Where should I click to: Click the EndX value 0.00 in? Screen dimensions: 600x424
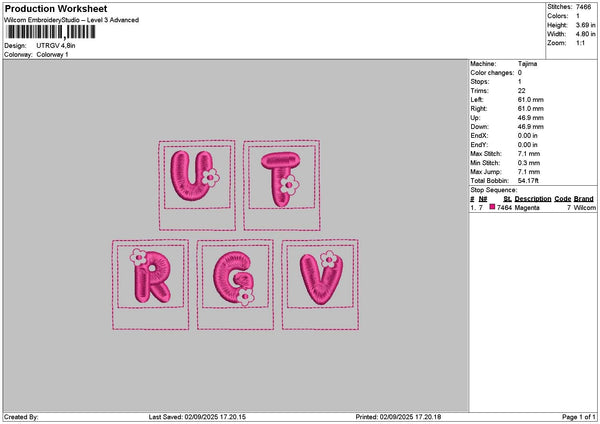(x=527, y=135)
